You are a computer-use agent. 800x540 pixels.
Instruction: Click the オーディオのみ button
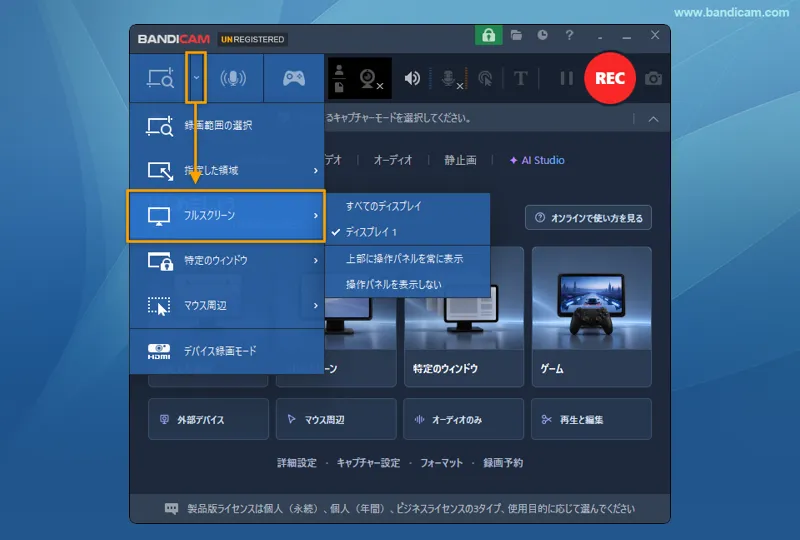tap(463, 420)
